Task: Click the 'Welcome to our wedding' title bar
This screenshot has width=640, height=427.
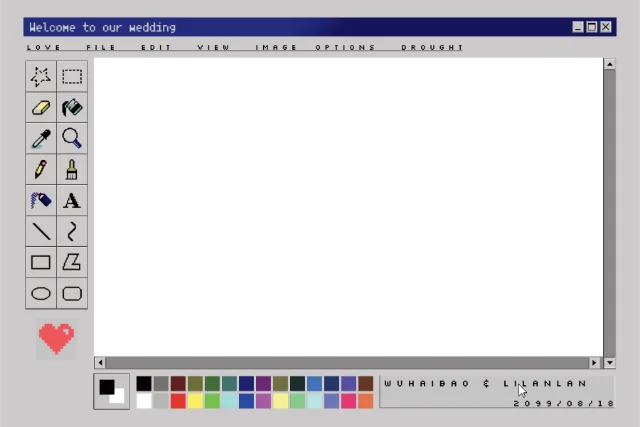Action: (320, 27)
